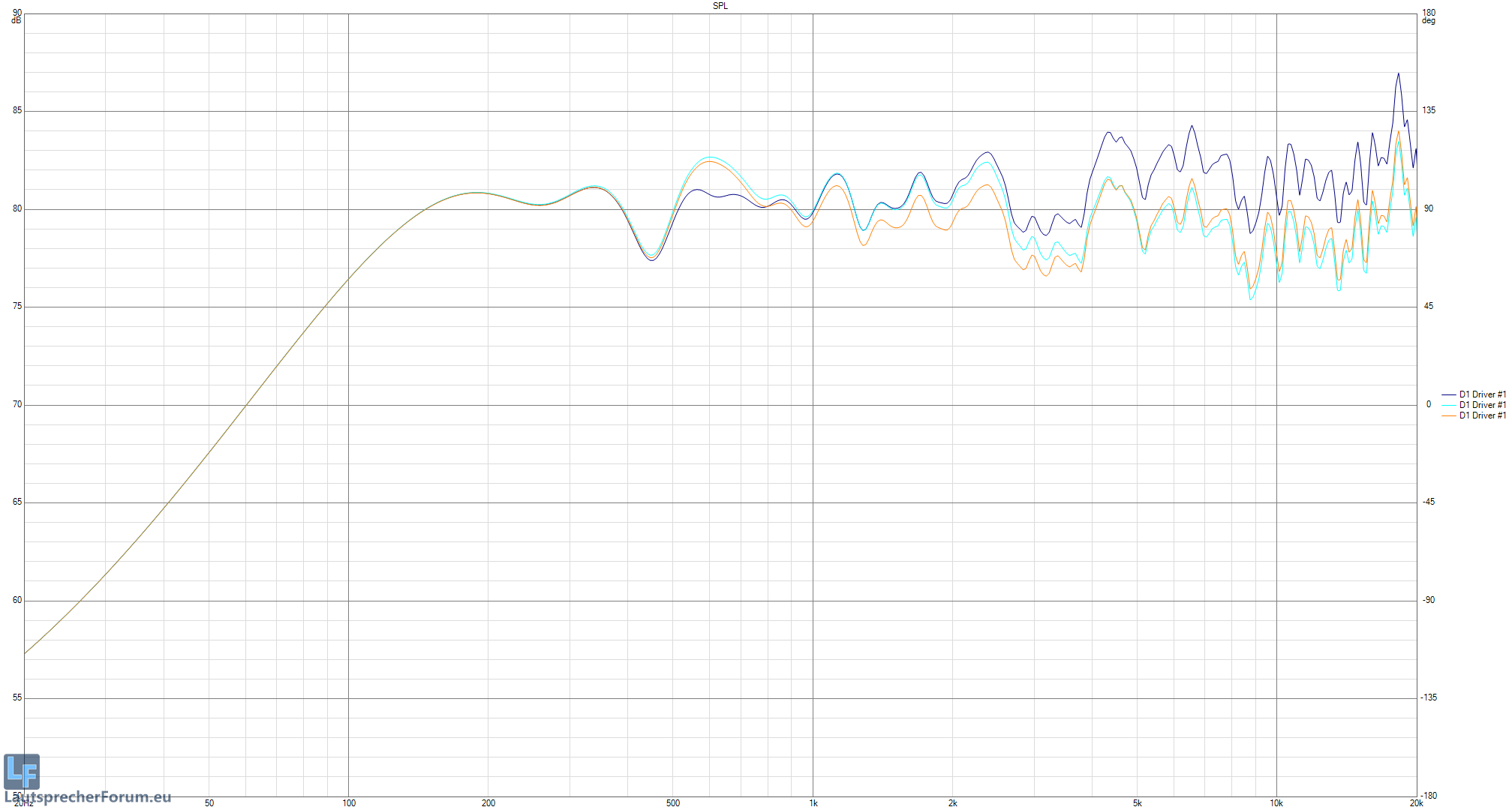Screen dimensions: 1512x810
Task: Click the dark blue legend line swatch
Action: pos(1448,394)
